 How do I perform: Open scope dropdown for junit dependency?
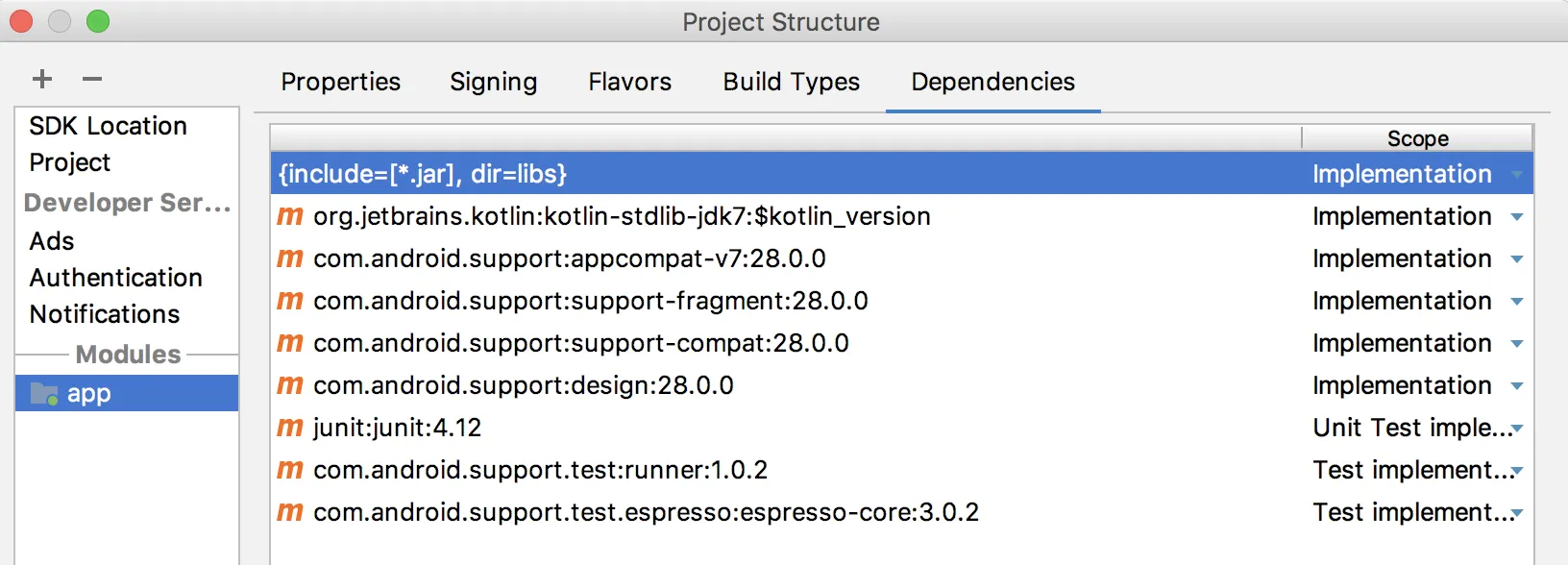coord(1517,429)
